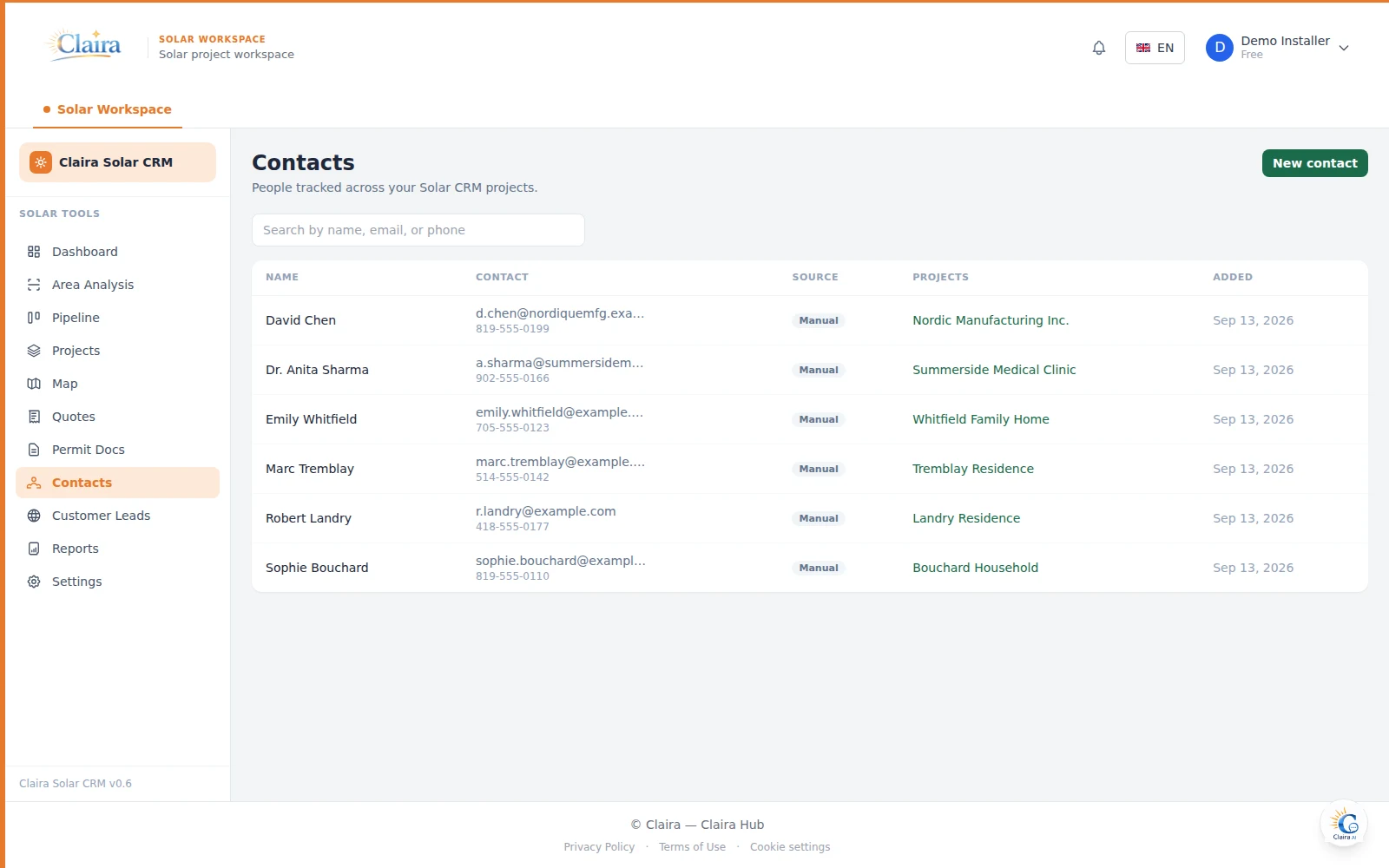Expand the Demo Installer account chevron
This screenshot has height=868, width=1389.
[x=1344, y=48]
